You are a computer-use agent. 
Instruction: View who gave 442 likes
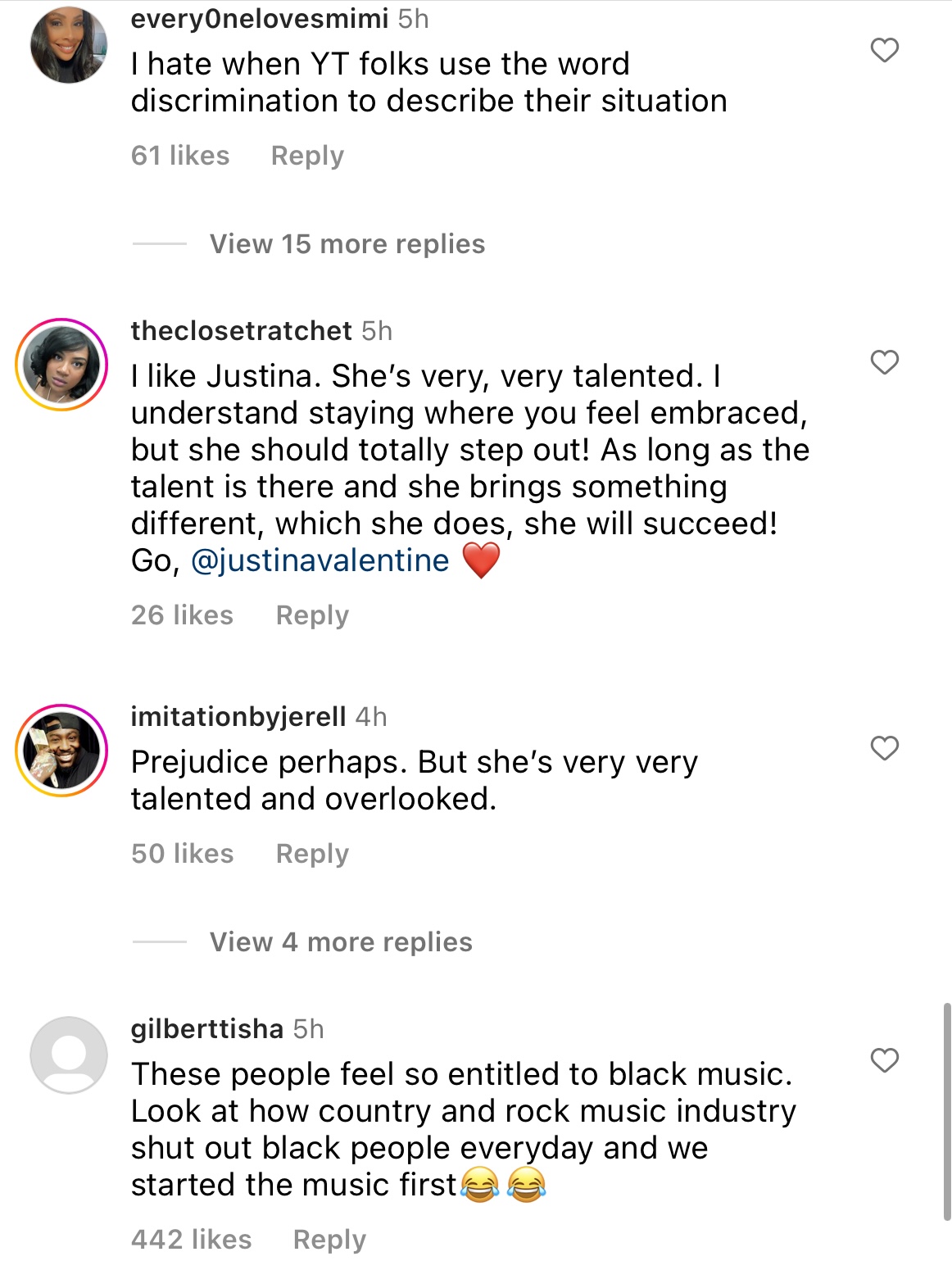click(192, 1240)
